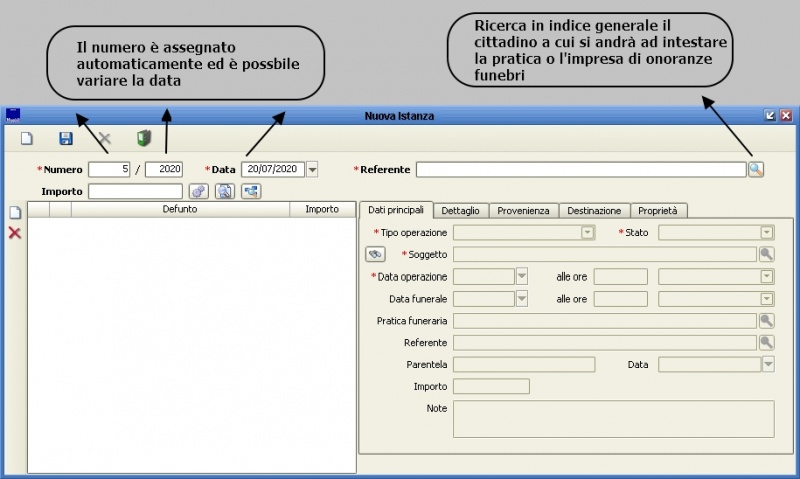
Task: Expand the Tipo operazione dropdown
Action: [588, 232]
